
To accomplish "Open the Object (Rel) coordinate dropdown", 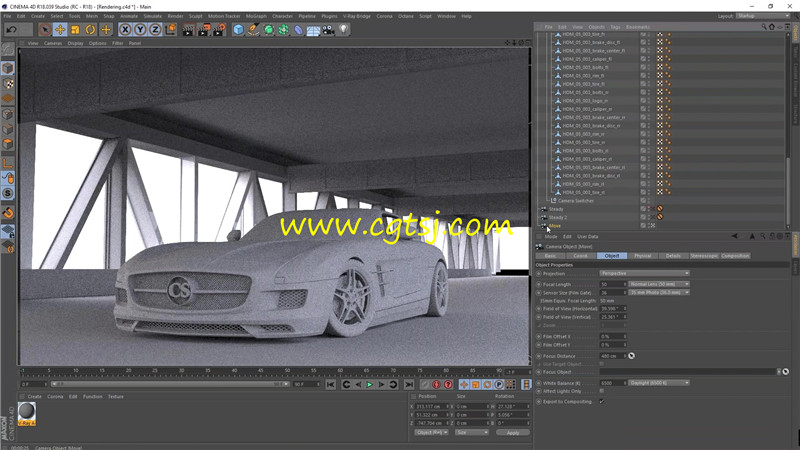I will pos(431,432).
